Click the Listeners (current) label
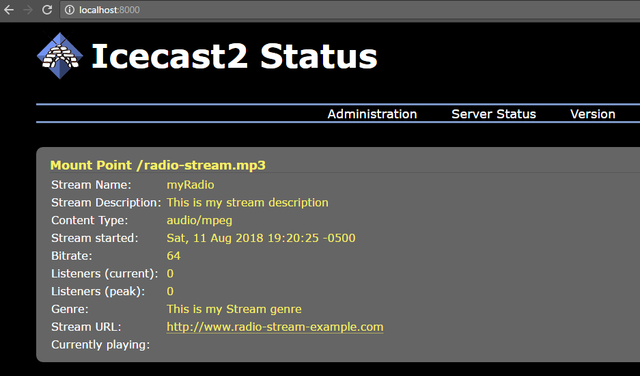640x376 pixels. tap(104, 274)
